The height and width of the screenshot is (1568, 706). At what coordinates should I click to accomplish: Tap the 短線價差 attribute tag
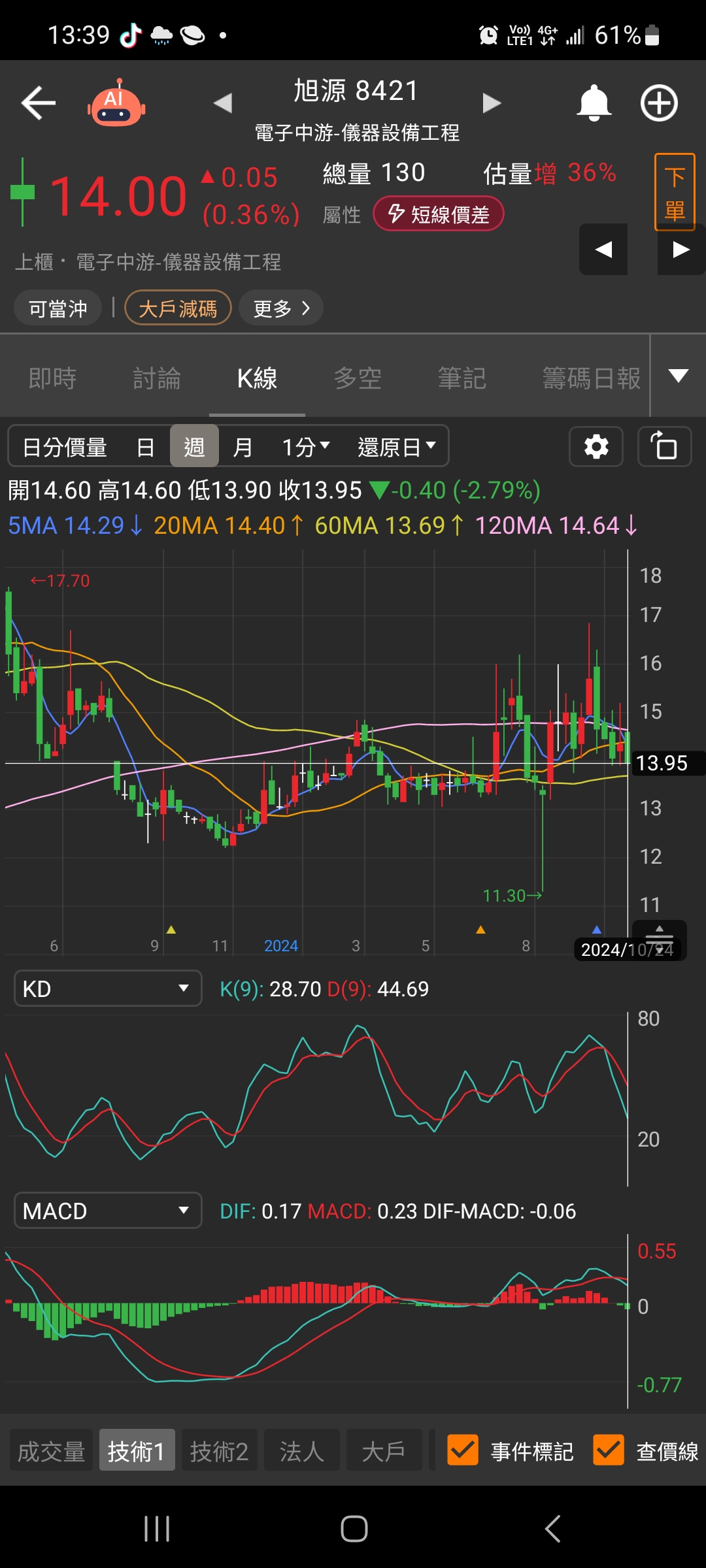[438, 214]
